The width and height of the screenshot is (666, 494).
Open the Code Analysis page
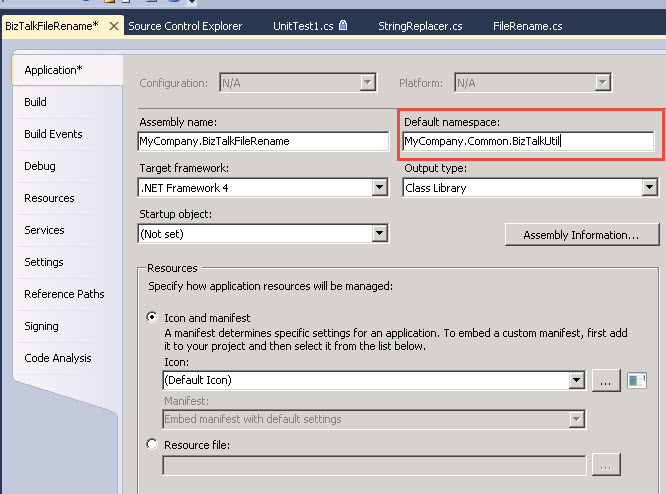click(x=58, y=358)
